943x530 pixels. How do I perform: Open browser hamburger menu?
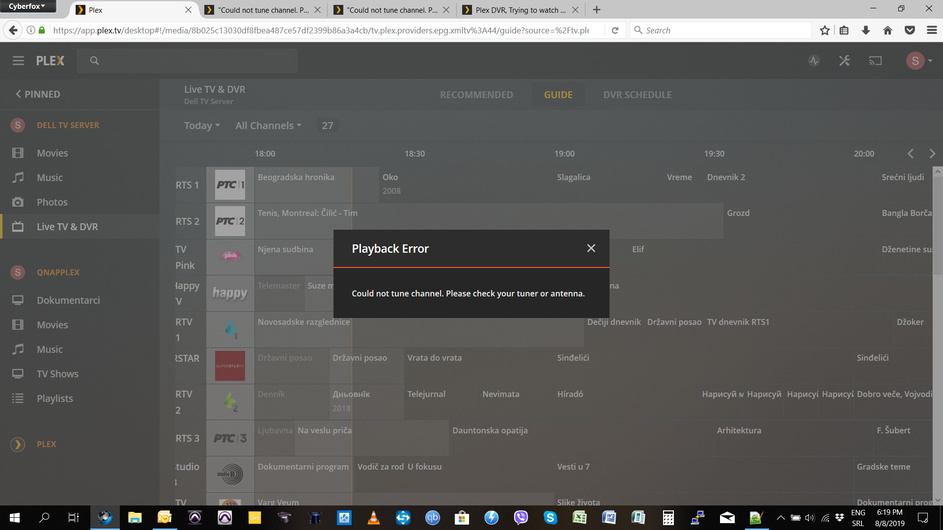[x=931, y=30]
